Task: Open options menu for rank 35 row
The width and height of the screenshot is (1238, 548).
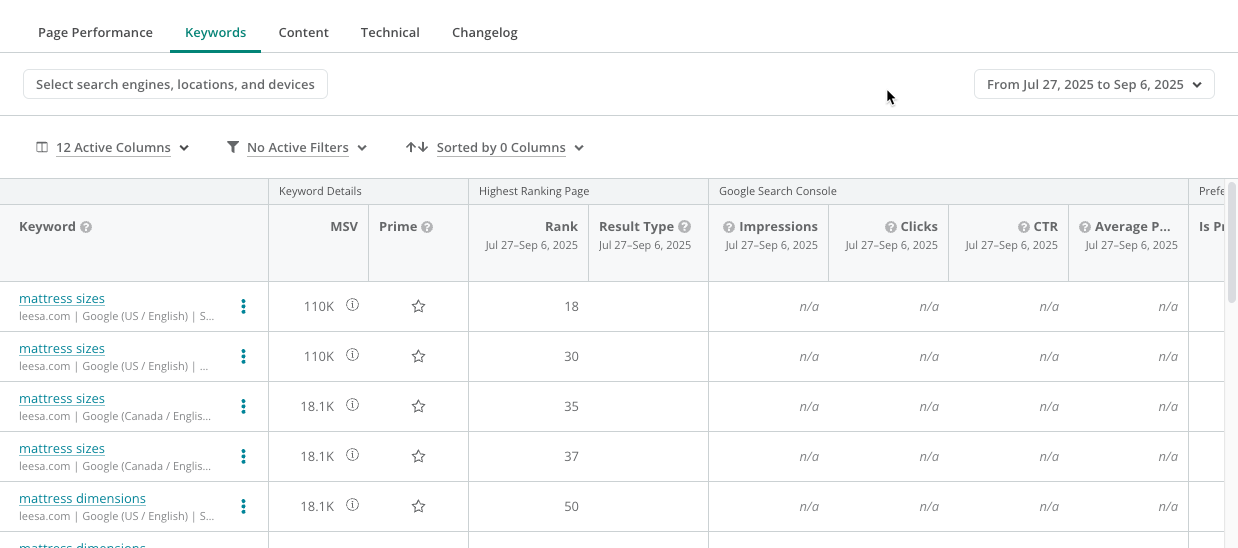Action: [243, 407]
